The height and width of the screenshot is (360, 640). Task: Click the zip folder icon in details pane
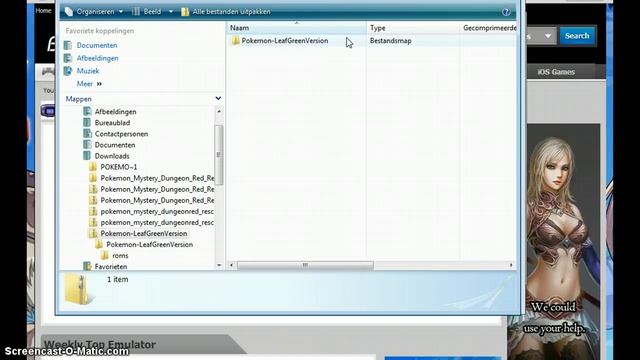coord(78,289)
